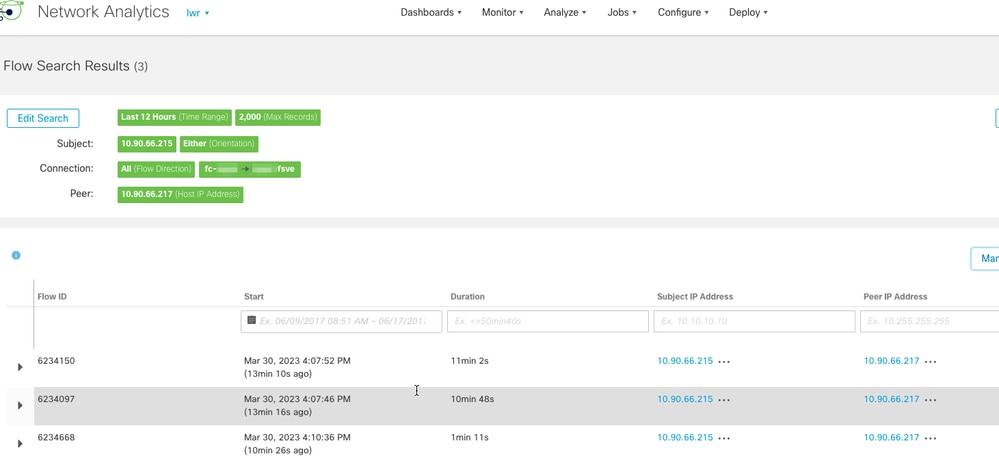Click the Duration column header
999x465 pixels.
[x=468, y=297]
